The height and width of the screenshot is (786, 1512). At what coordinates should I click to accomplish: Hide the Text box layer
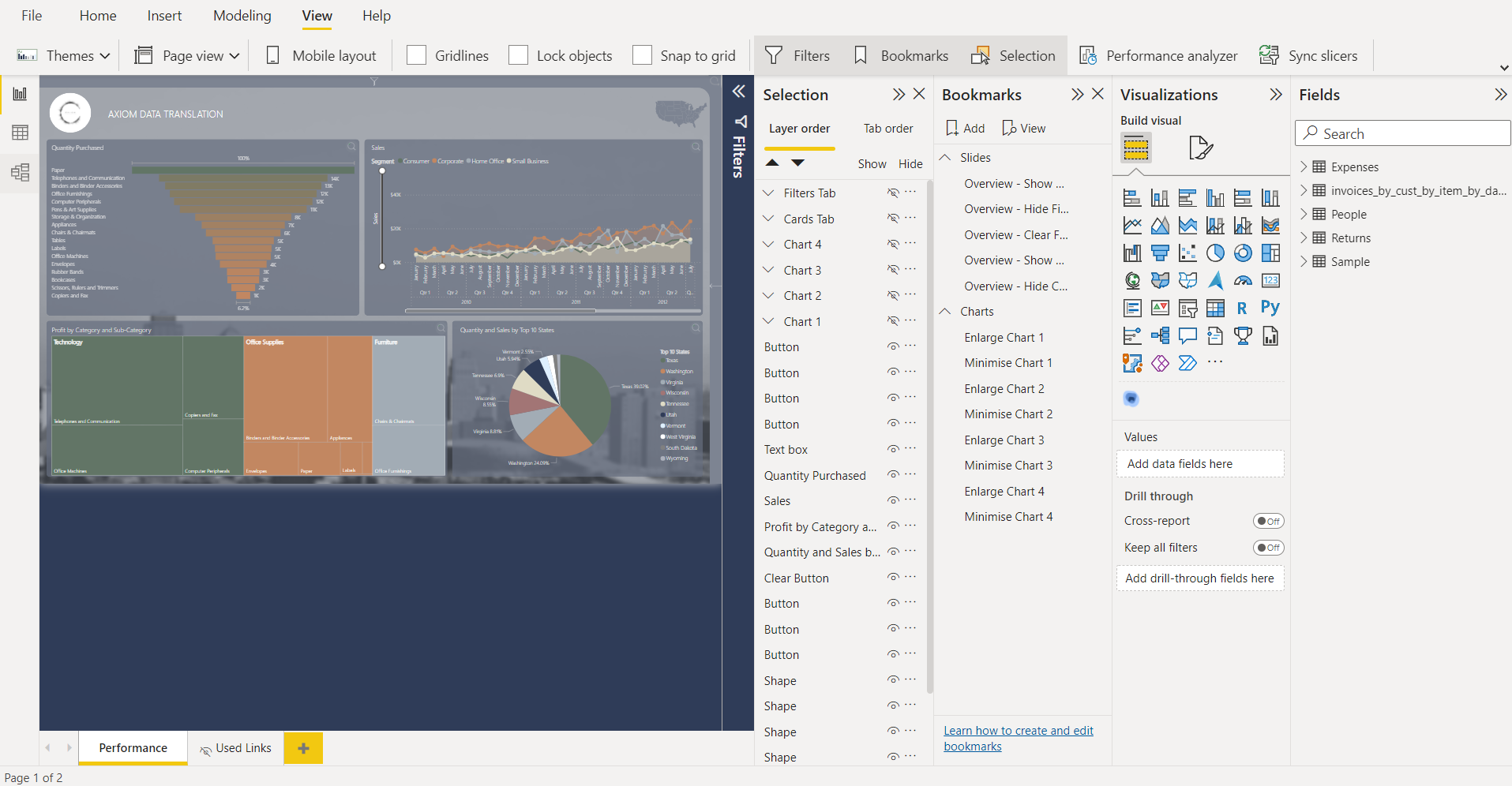[893, 449]
